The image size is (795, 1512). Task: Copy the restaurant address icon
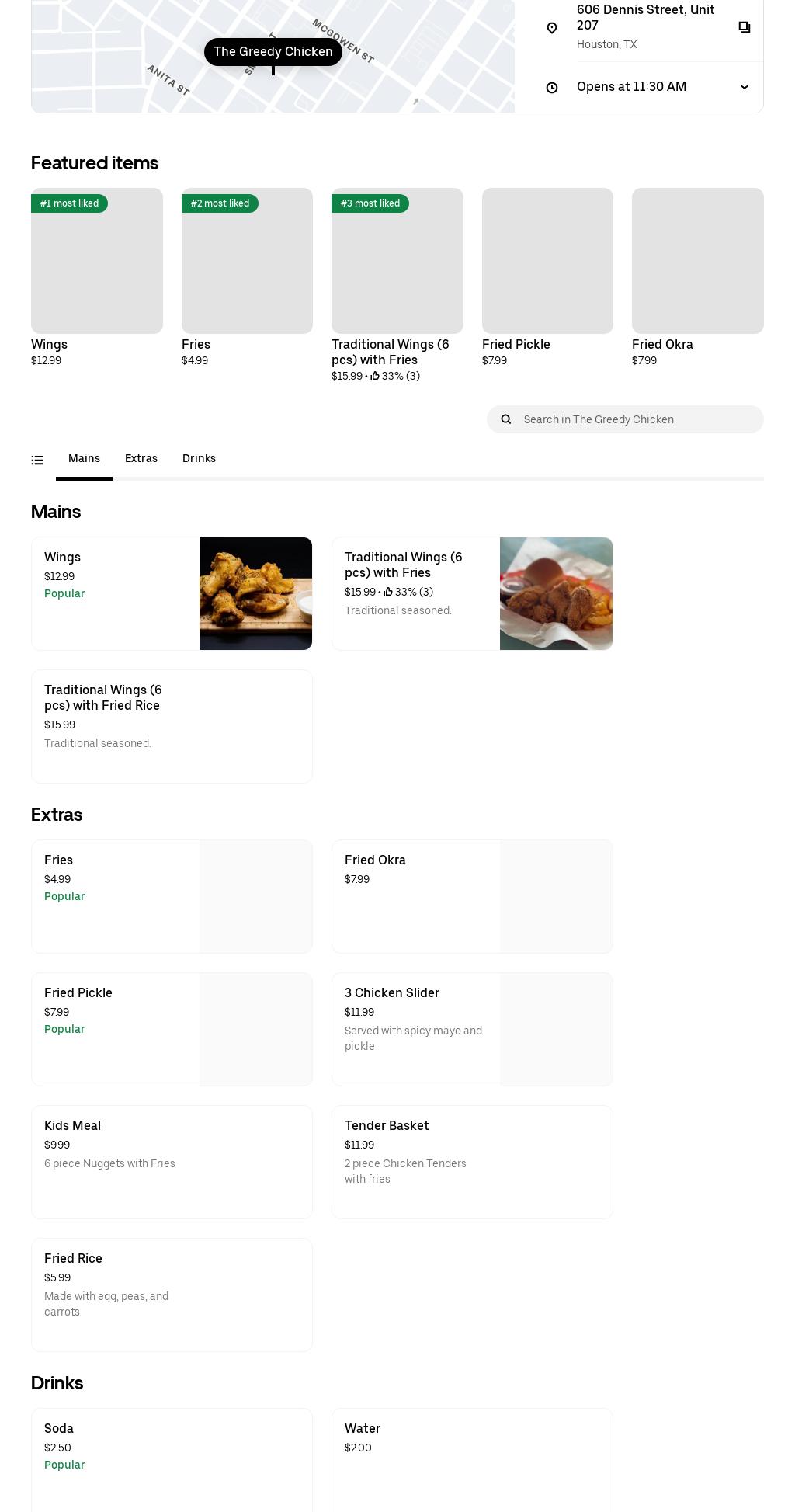coord(744,27)
